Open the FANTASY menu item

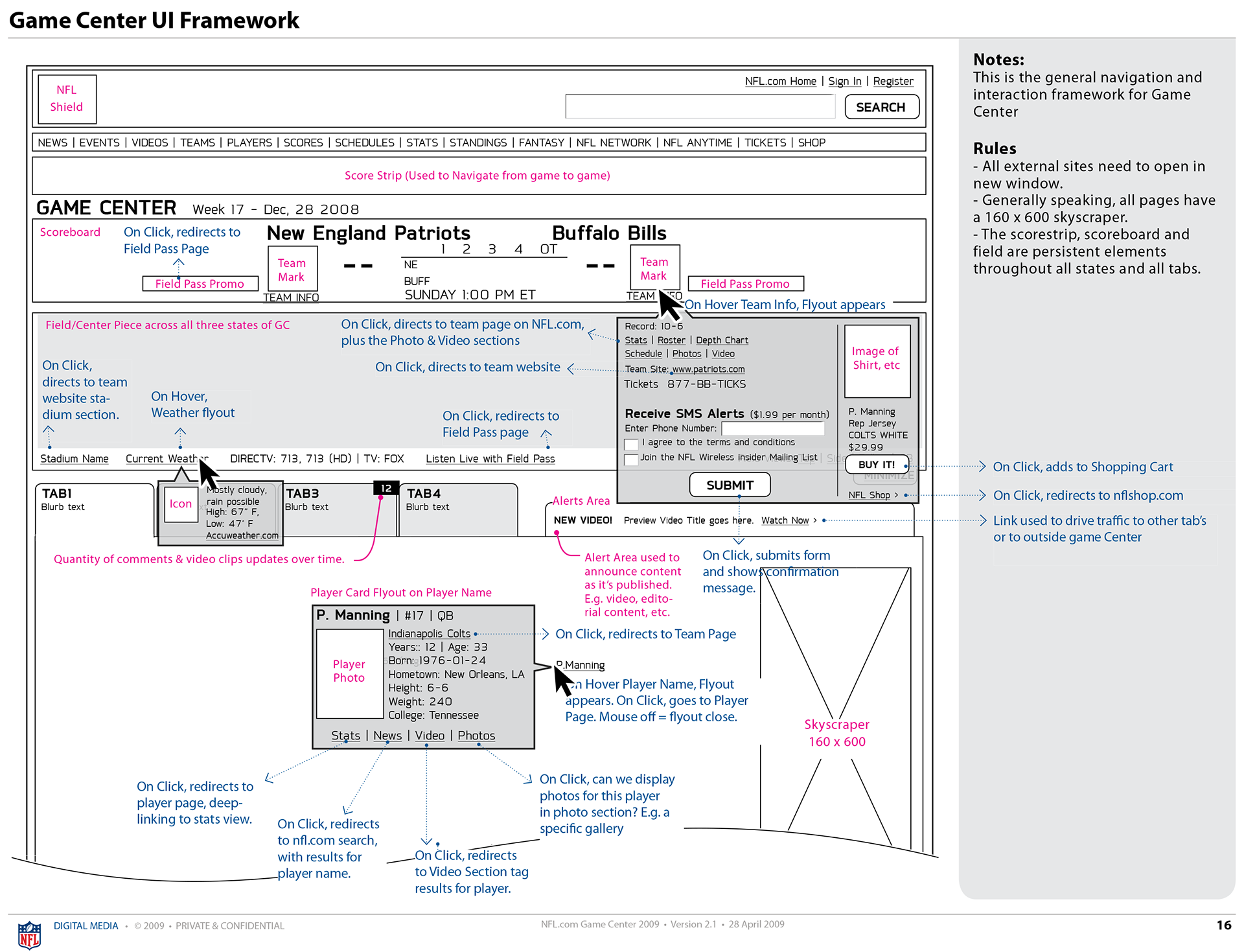point(541,143)
